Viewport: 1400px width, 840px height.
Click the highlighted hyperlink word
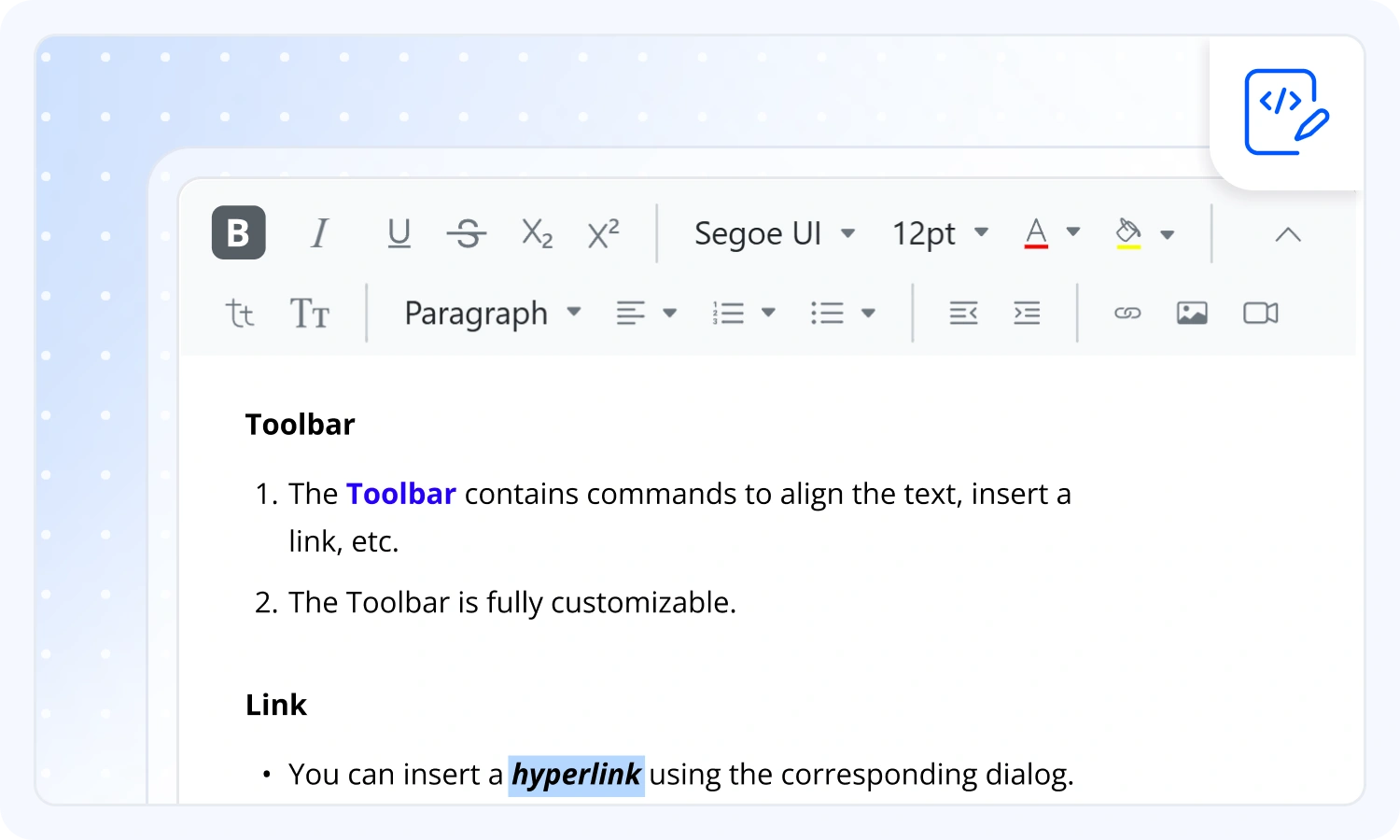click(576, 775)
